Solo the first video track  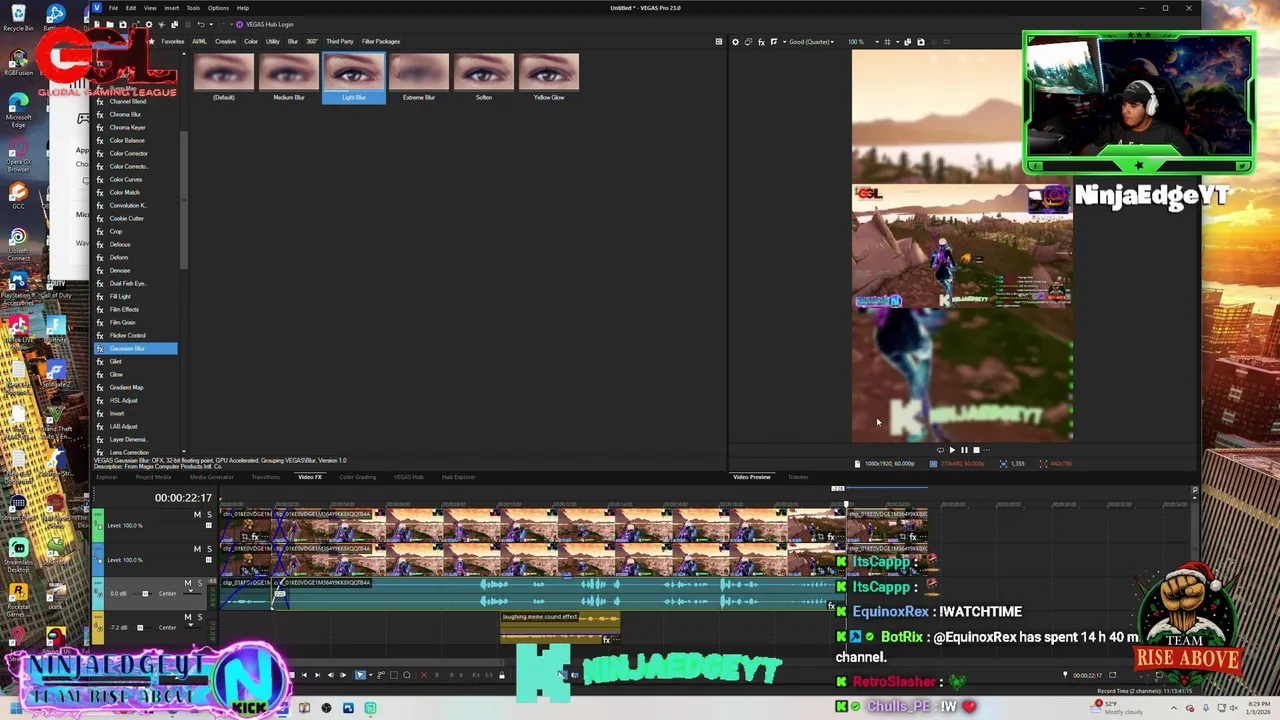coord(209,514)
